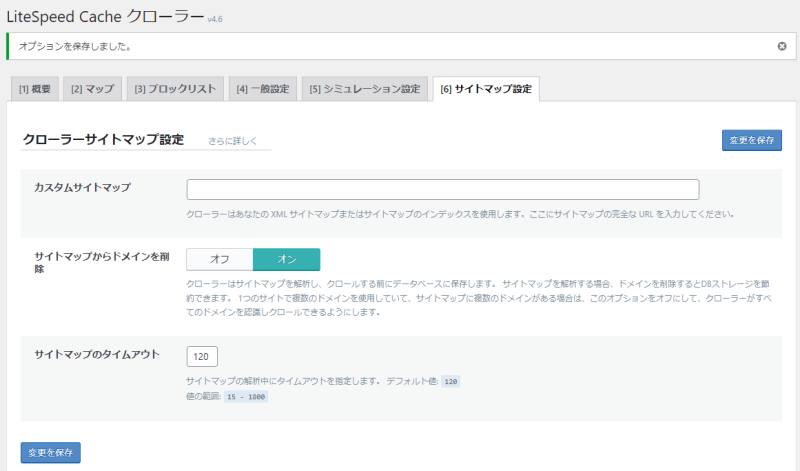Switch domain removal to オフ
800x471 pixels.
(x=219, y=259)
